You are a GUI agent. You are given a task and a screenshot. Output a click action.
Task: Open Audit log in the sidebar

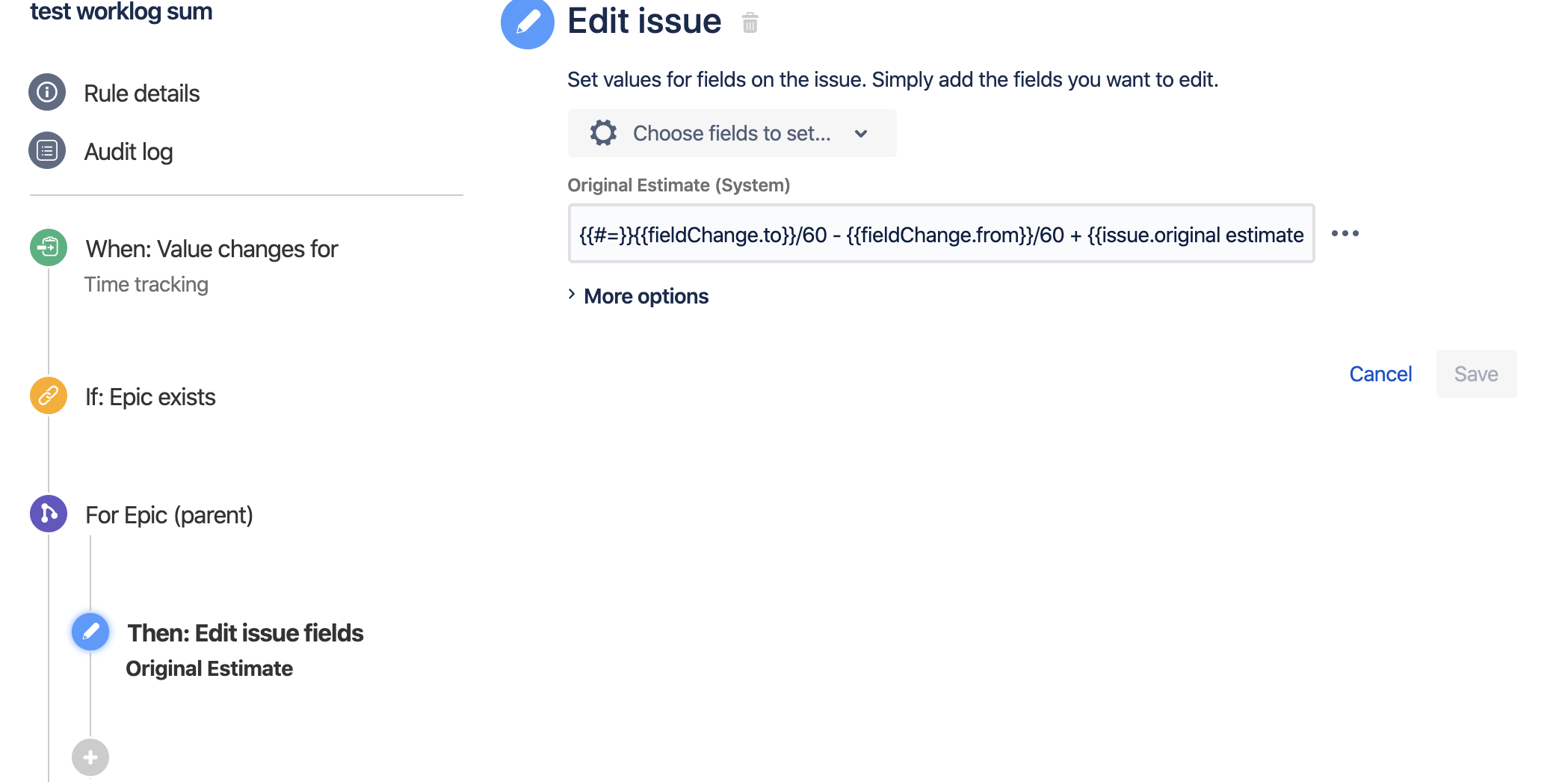click(x=129, y=152)
